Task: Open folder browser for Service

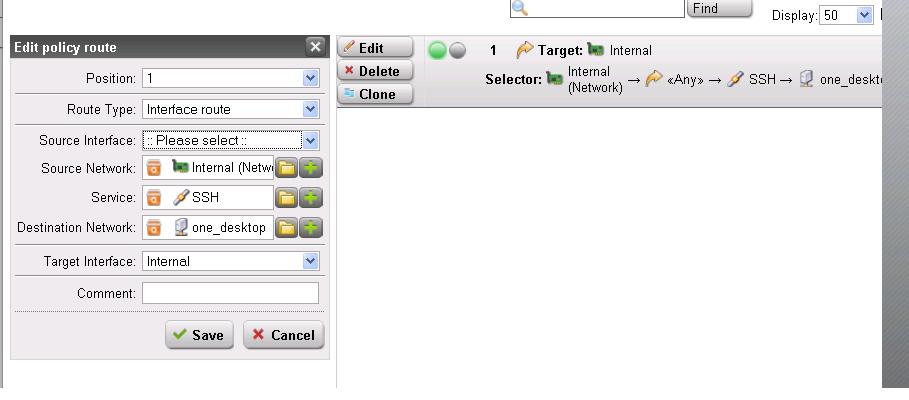Action: (x=286, y=198)
